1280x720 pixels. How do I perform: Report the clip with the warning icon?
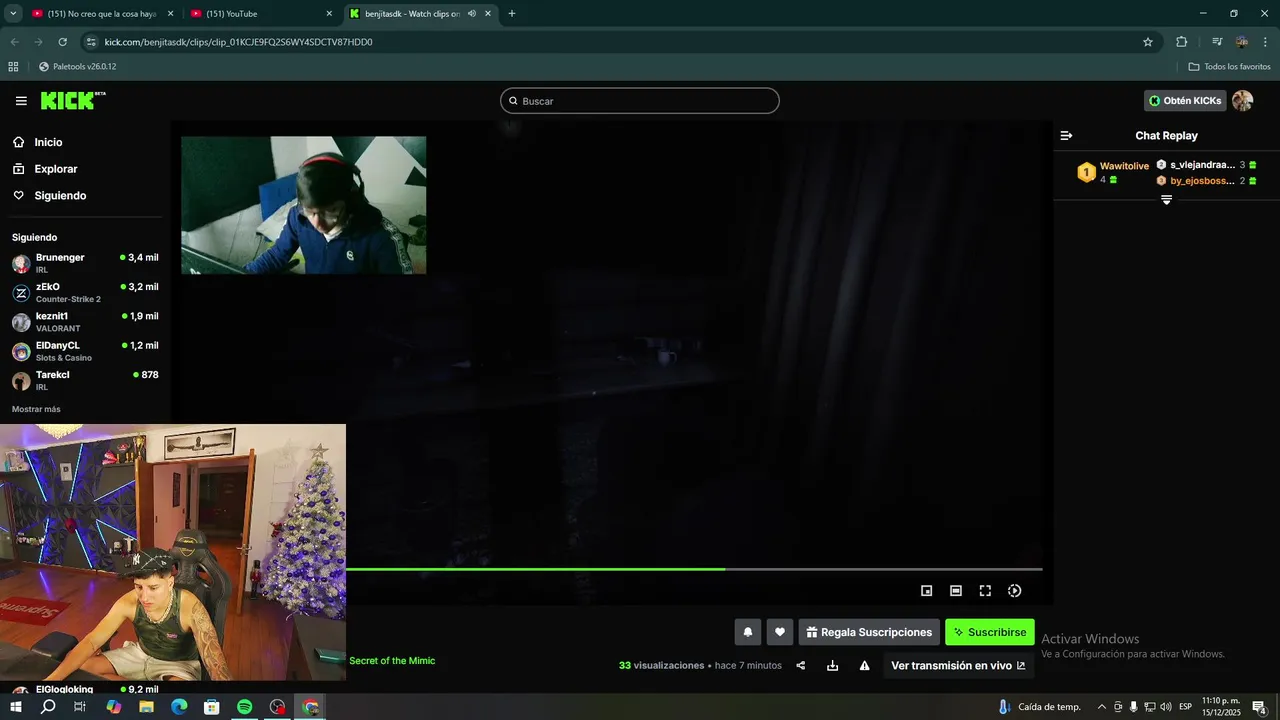[x=864, y=666]
